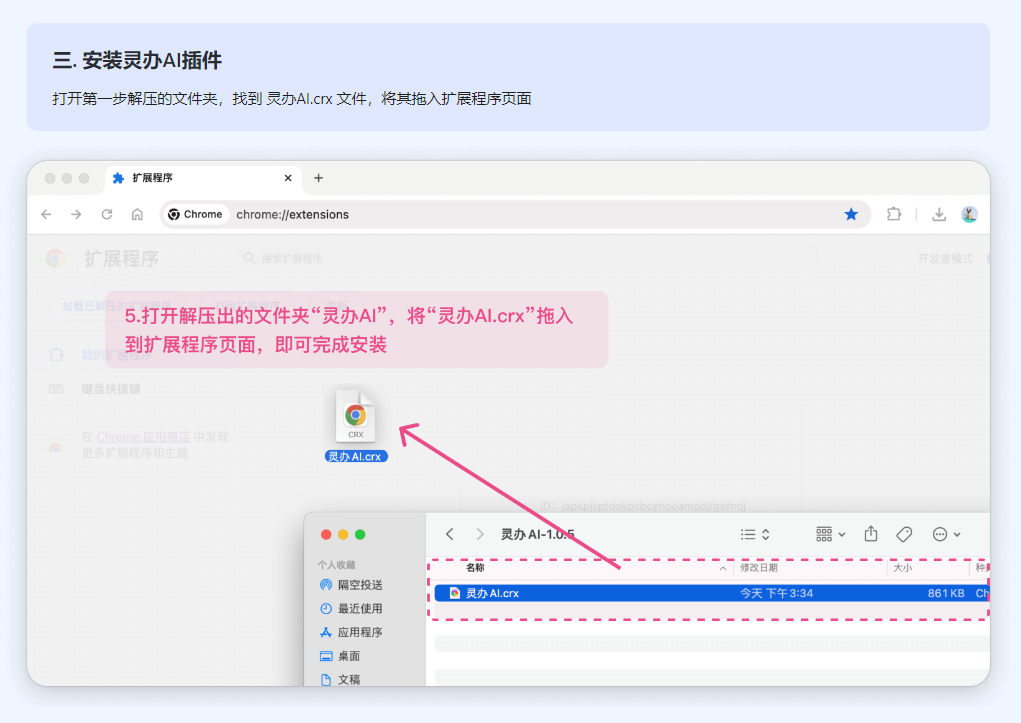1021x723 pixels.
Task: Click the bookmark star in address bar
Action: coord(851,214)
